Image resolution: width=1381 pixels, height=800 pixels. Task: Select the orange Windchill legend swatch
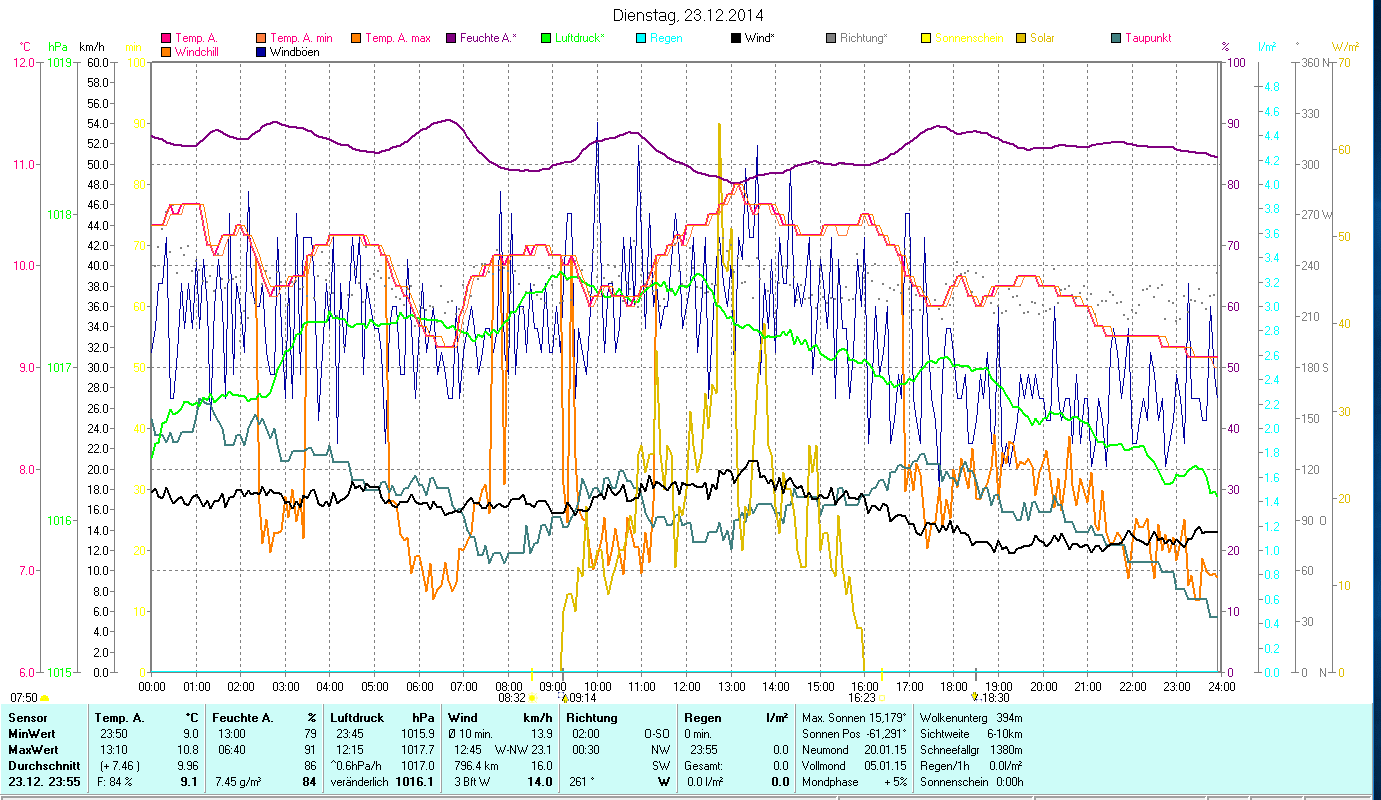point(166,52)
